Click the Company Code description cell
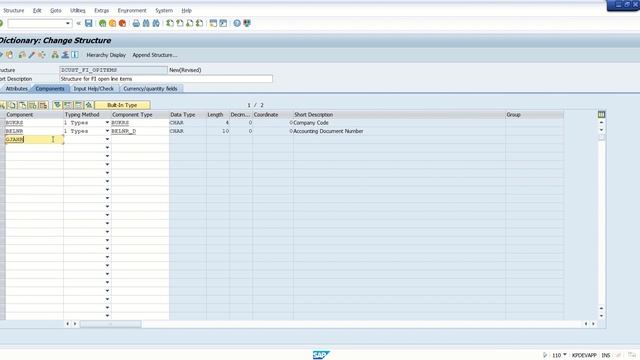This screenshot has width=640, height=360. 399,122
